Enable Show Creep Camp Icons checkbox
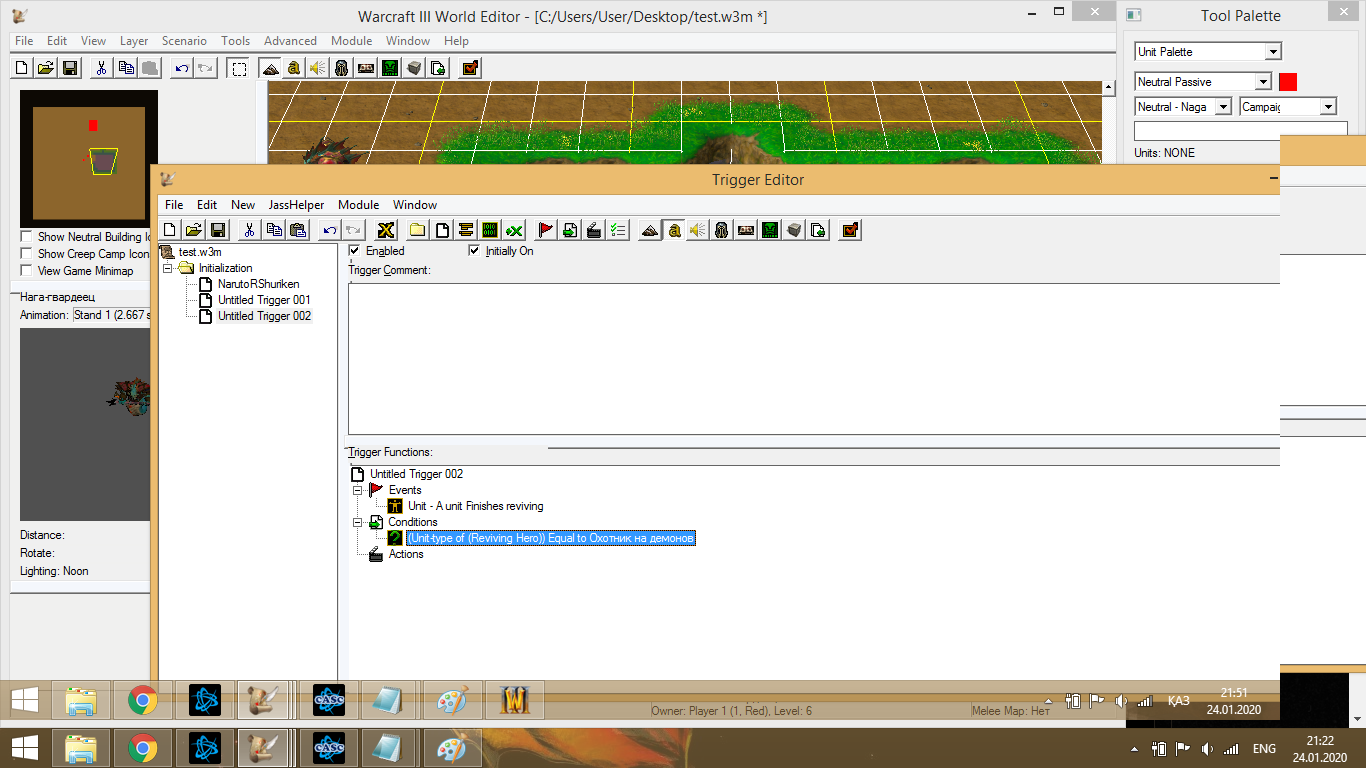Screen dimensions: 1366x768 coord(26,254)
